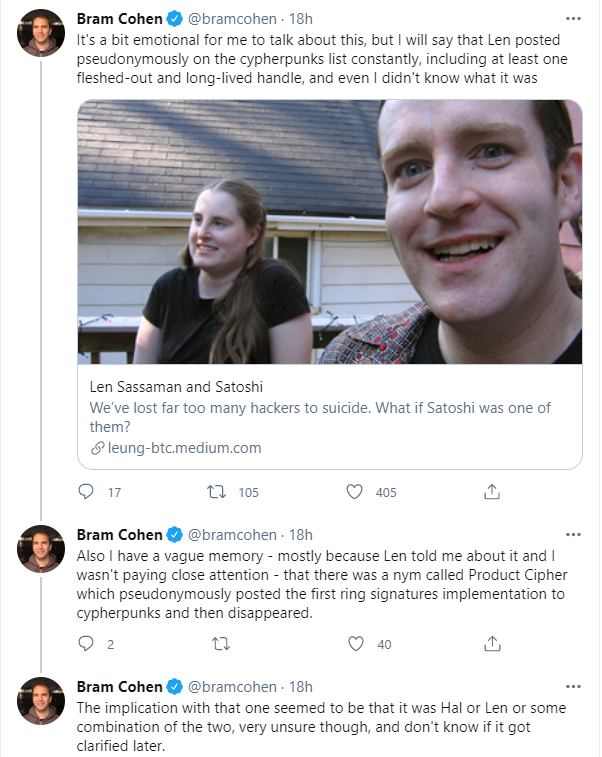Reply to the first tweet about Len
Viewport: 602px width, 757px height.
(86, 492)
